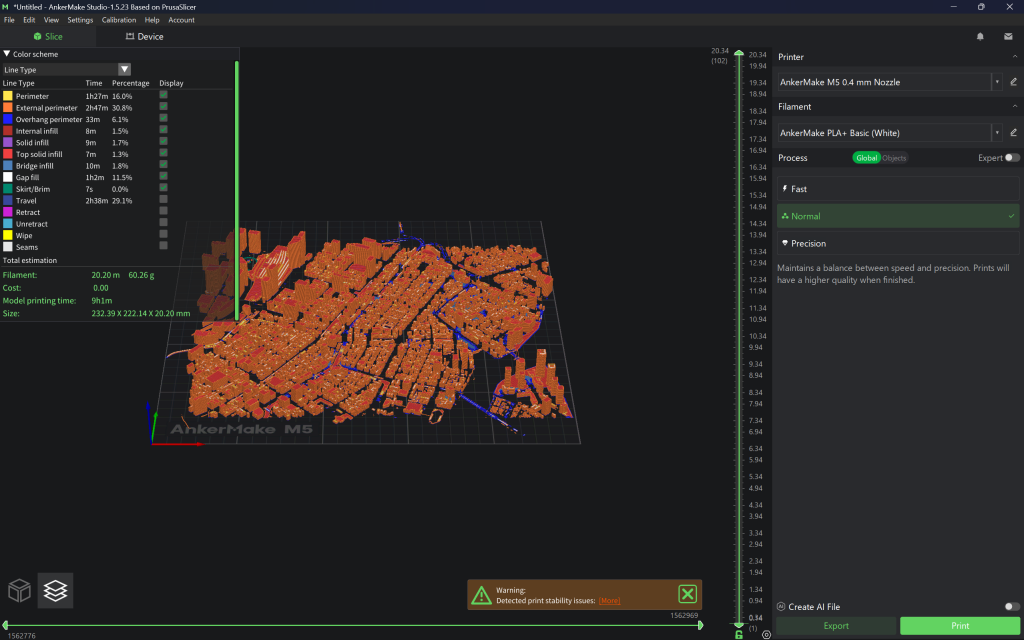Open the Calibration menu
The image size is (1024, 640).
click(119, 20)
